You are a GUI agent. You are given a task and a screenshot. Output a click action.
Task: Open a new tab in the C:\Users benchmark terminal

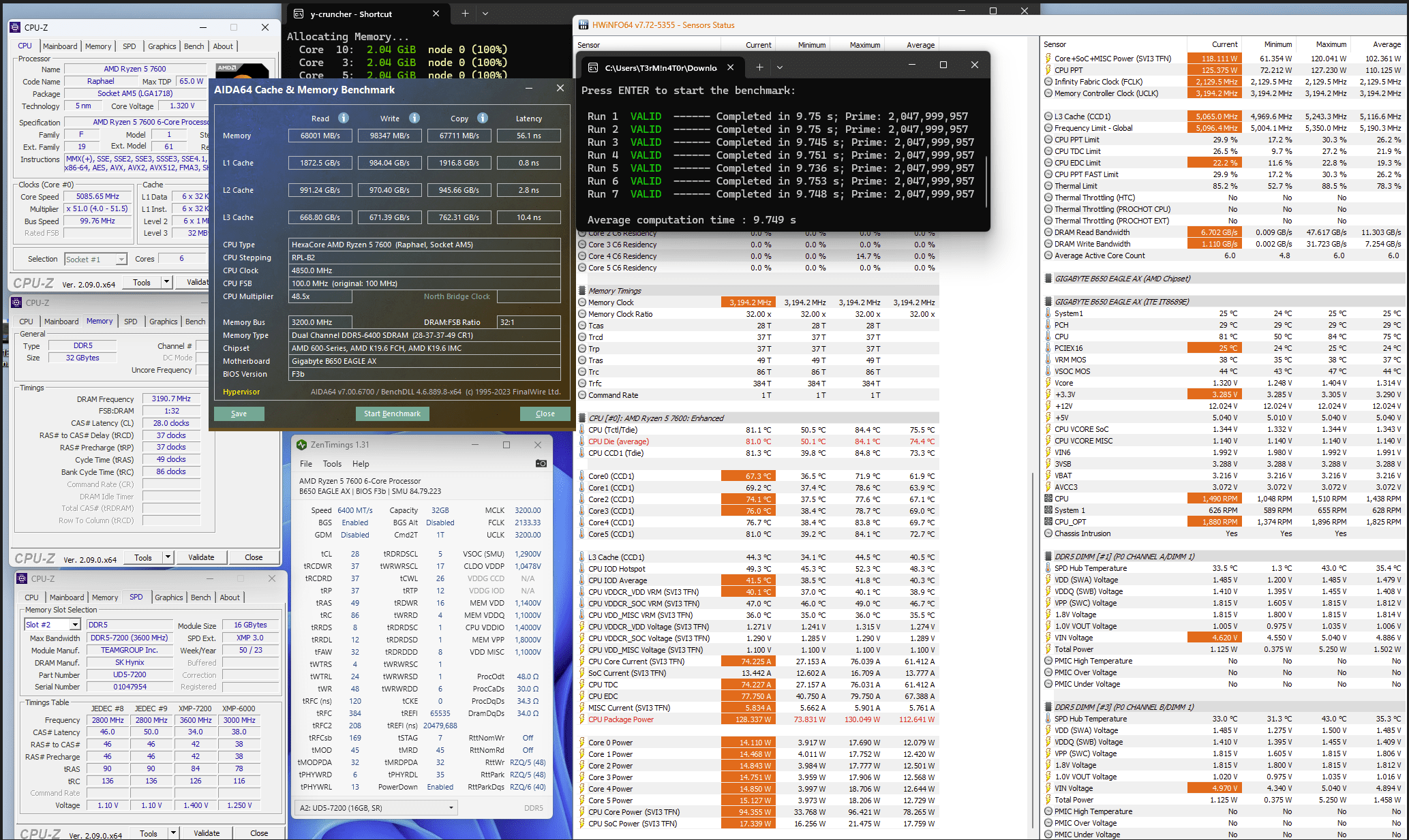pos(759,67)
